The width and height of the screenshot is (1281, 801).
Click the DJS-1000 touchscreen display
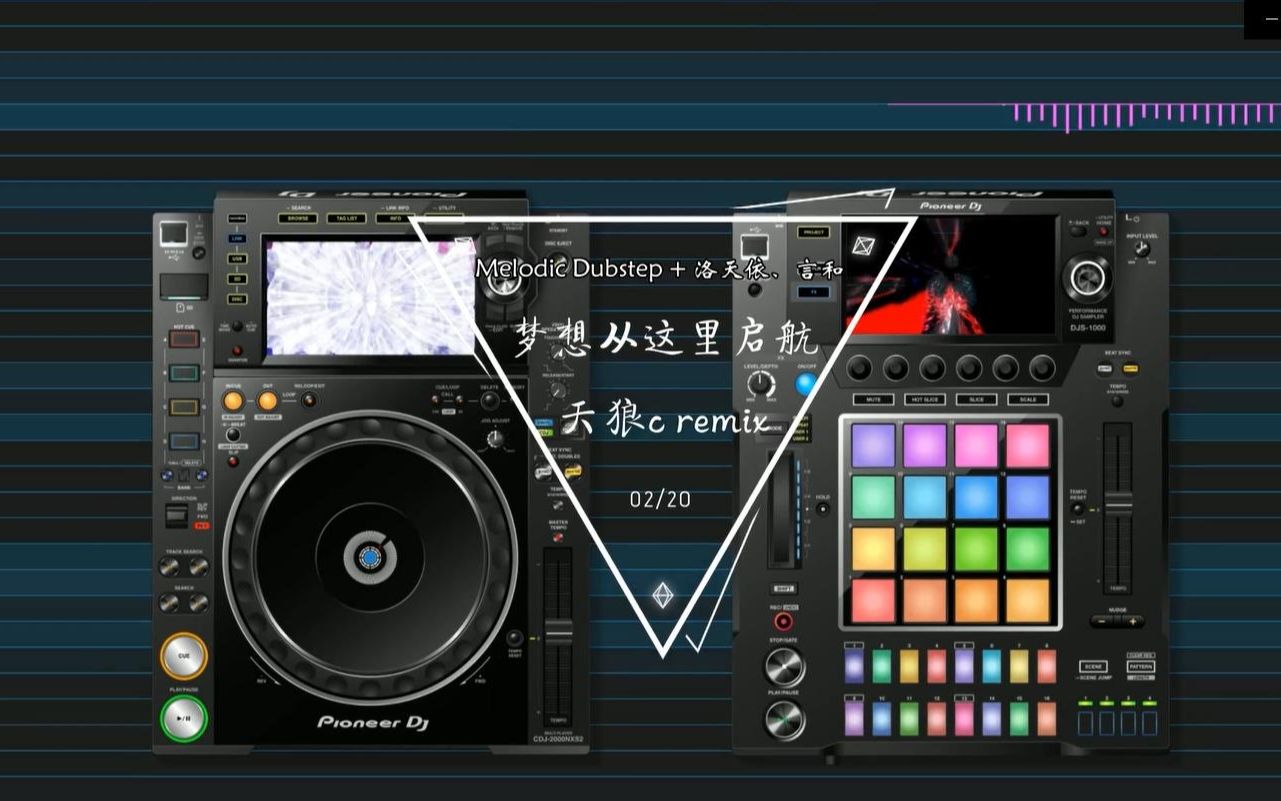pyautogui.click(x=949, y=275)
